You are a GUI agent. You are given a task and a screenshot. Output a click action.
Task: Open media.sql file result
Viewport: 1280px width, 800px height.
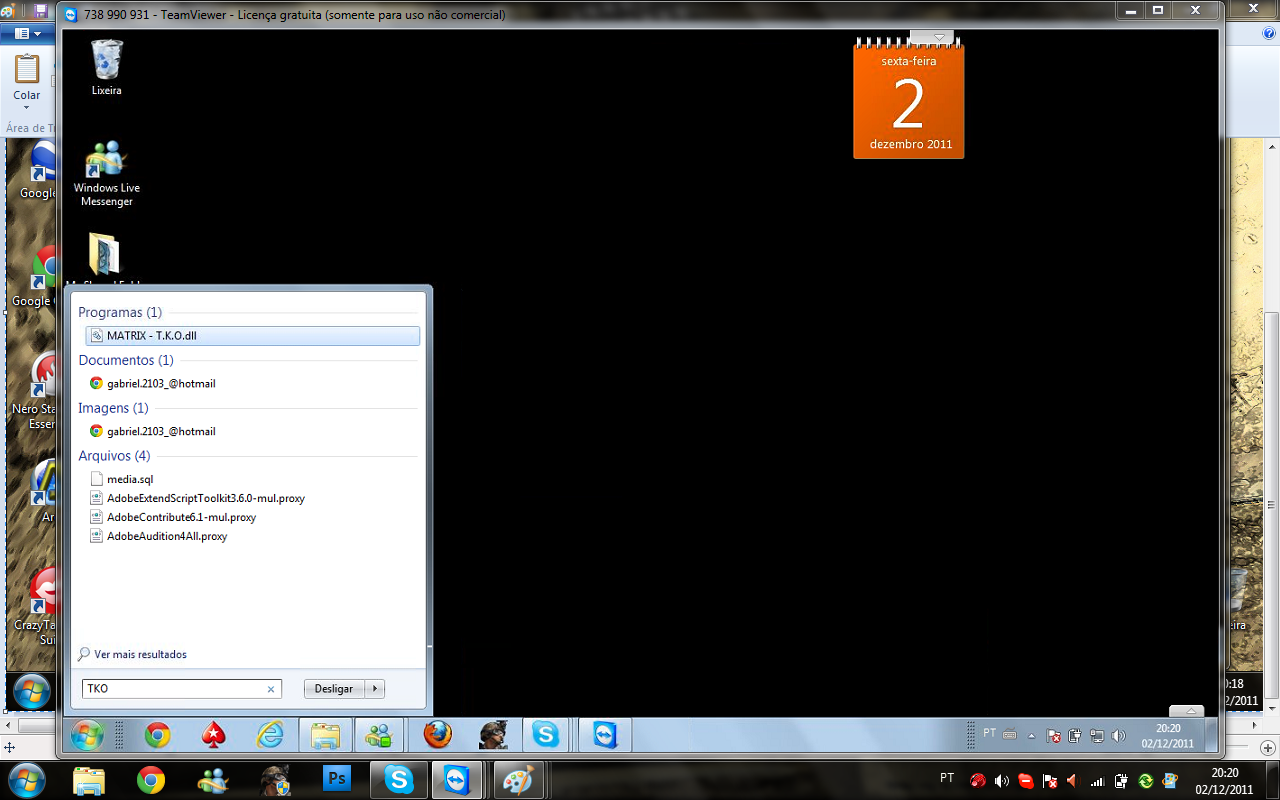click(x=130, y=479)
